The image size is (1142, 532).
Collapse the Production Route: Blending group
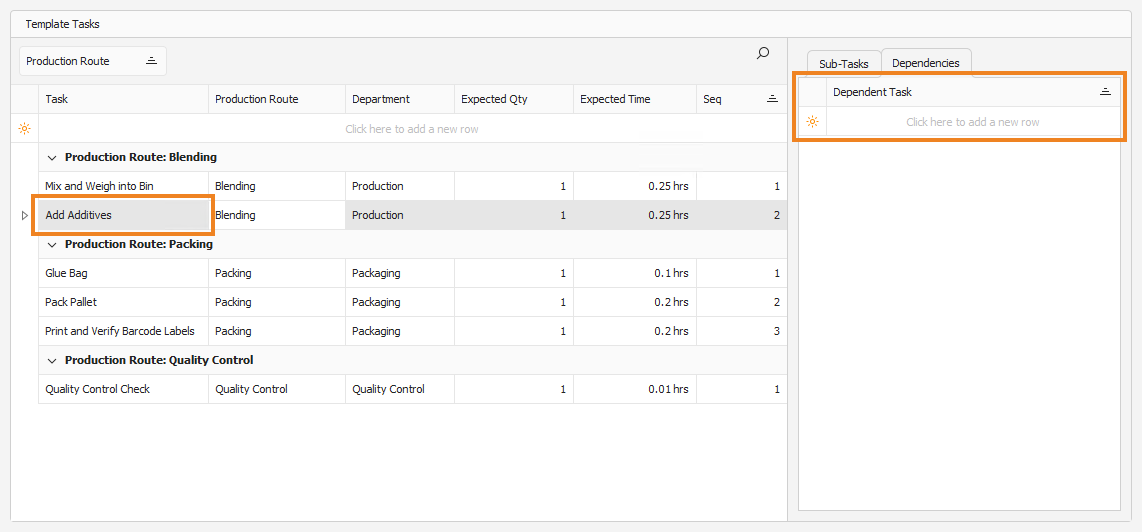[x=52, y=157]
